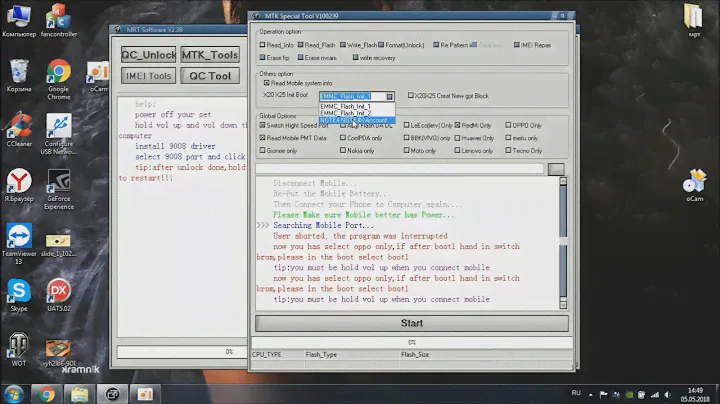The width and height of the screenshot is (720, 404).
Task: Open Skype desktop shortcut
Action: click(18, 291)
